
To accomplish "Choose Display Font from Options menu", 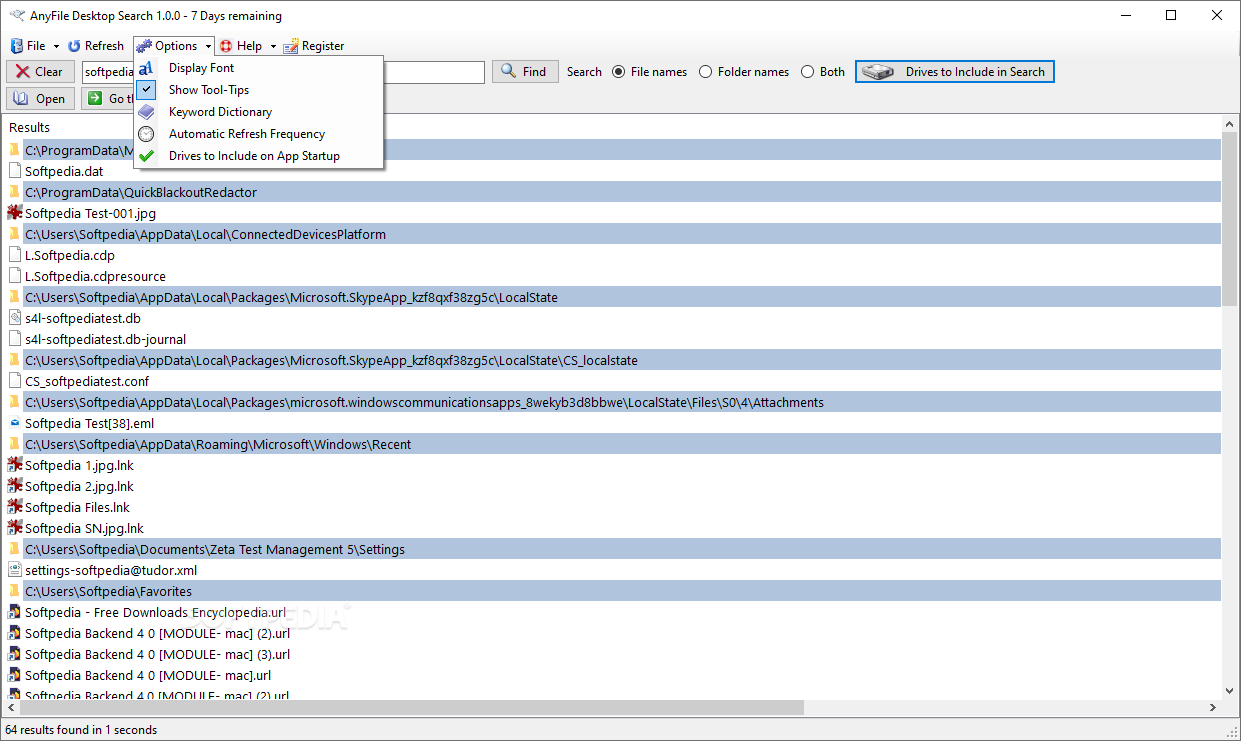I will point(258,68).
